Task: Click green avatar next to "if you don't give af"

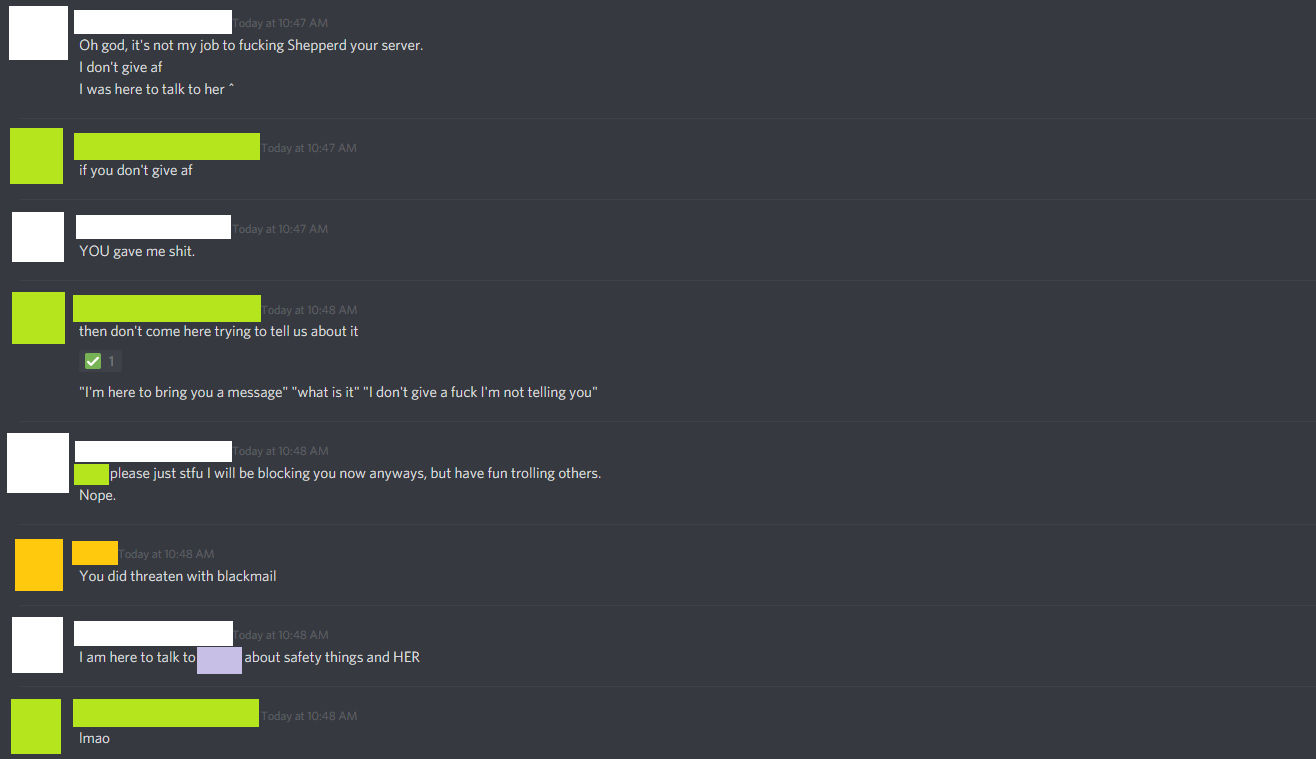Action: 36,156
